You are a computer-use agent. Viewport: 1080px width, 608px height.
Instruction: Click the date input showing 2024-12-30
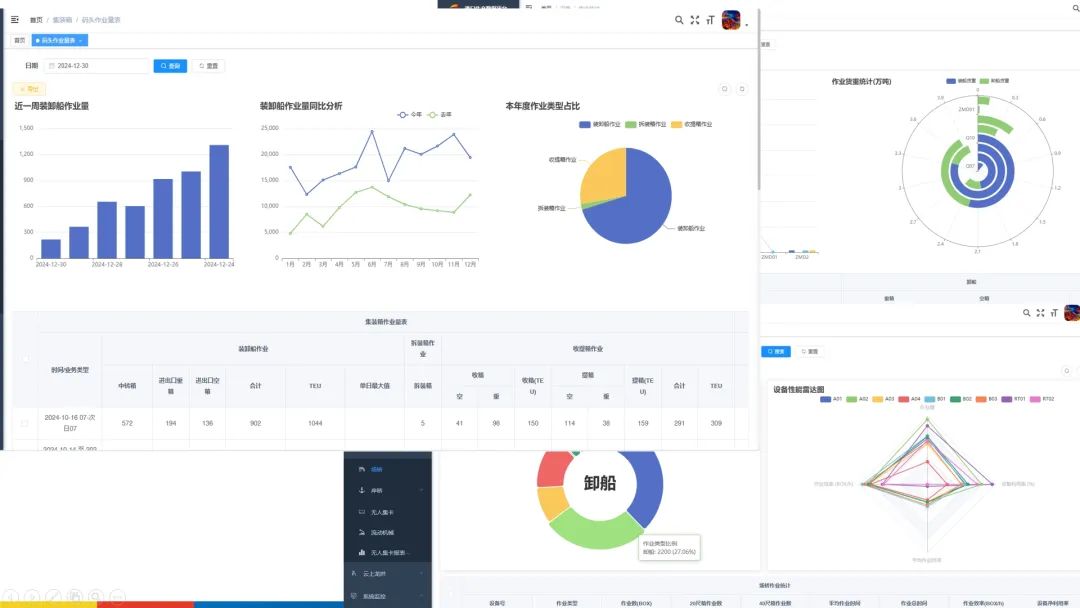pos(98,66)
